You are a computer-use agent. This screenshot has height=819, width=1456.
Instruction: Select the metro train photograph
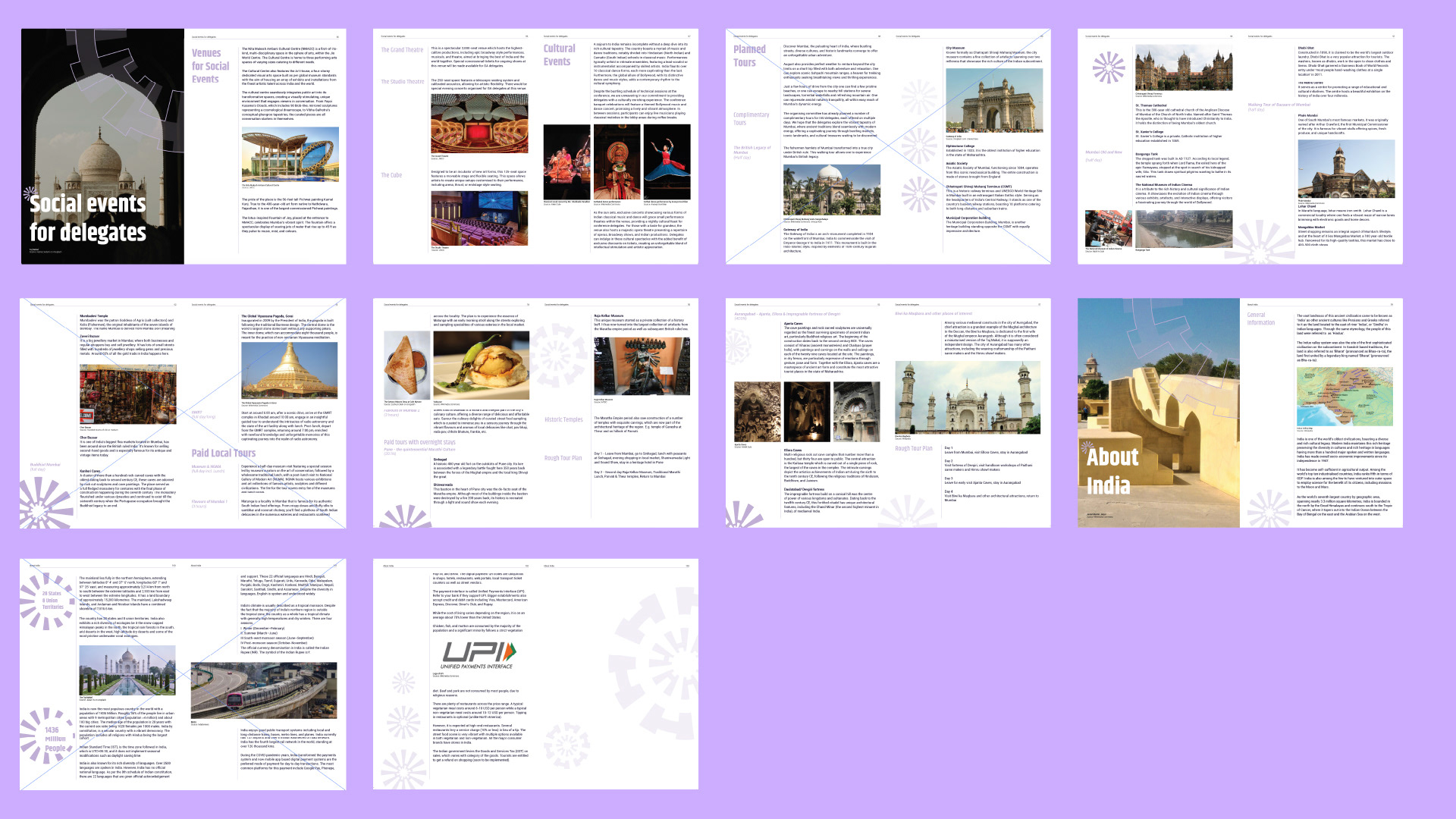(x=263, y=690)
